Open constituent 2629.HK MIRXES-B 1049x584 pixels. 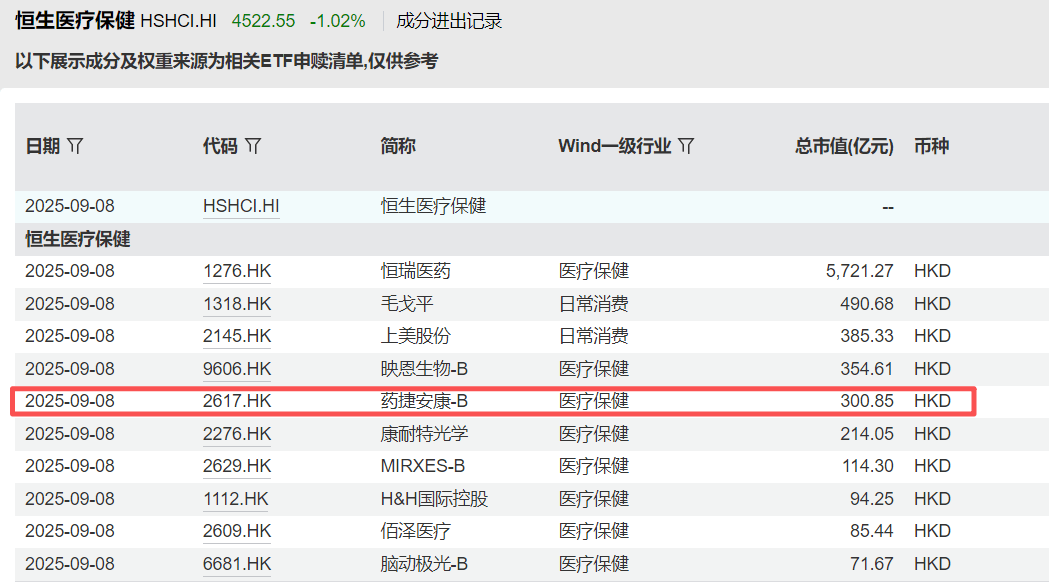[237, 466]
